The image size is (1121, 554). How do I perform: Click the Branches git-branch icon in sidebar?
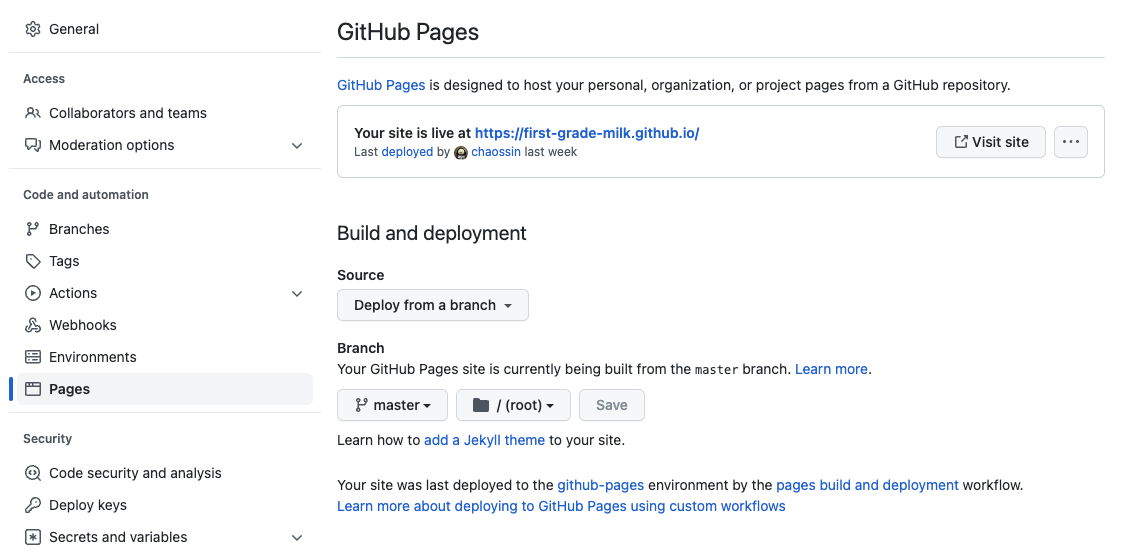coord(32,229)
